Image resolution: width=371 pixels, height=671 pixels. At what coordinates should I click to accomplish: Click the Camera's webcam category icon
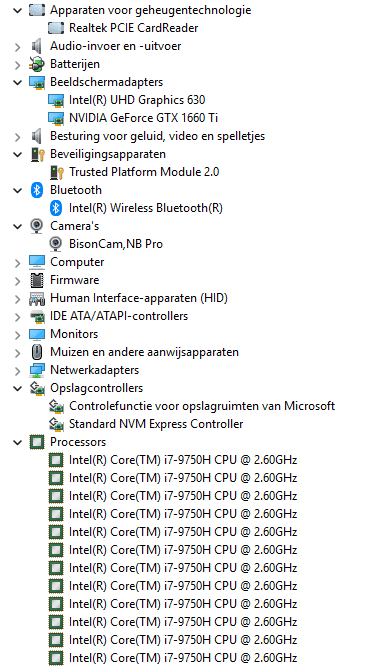coord(37,226)
